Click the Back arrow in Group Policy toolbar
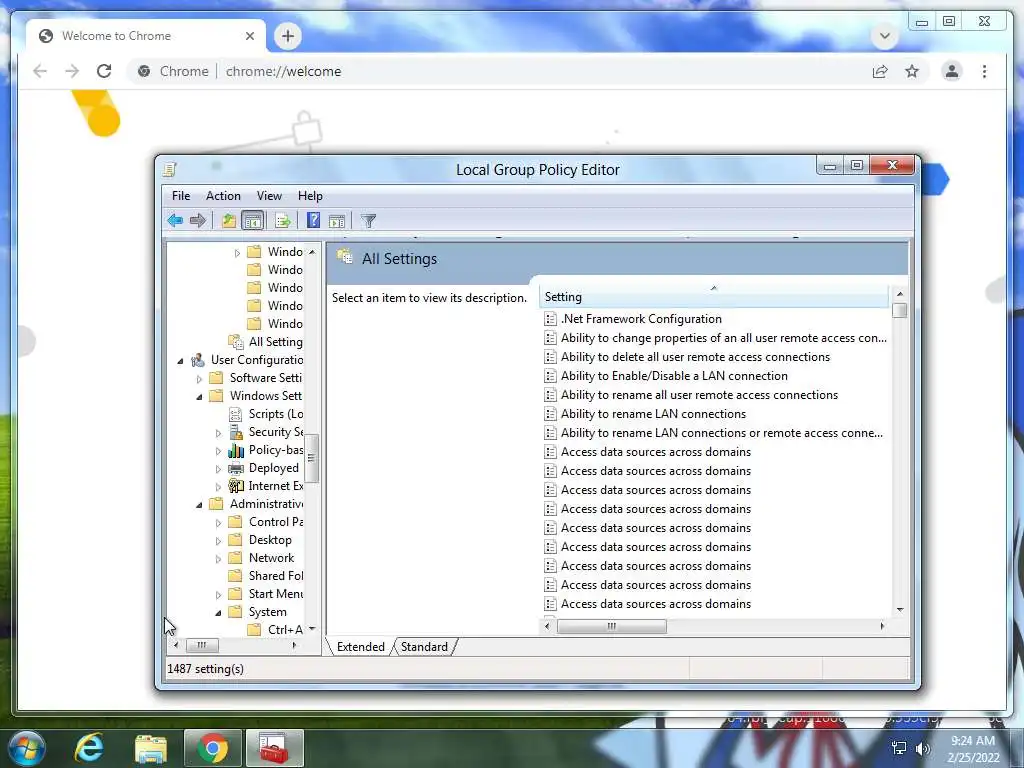The height and width of the screenshot is (768, 1024). coord(175,221)
